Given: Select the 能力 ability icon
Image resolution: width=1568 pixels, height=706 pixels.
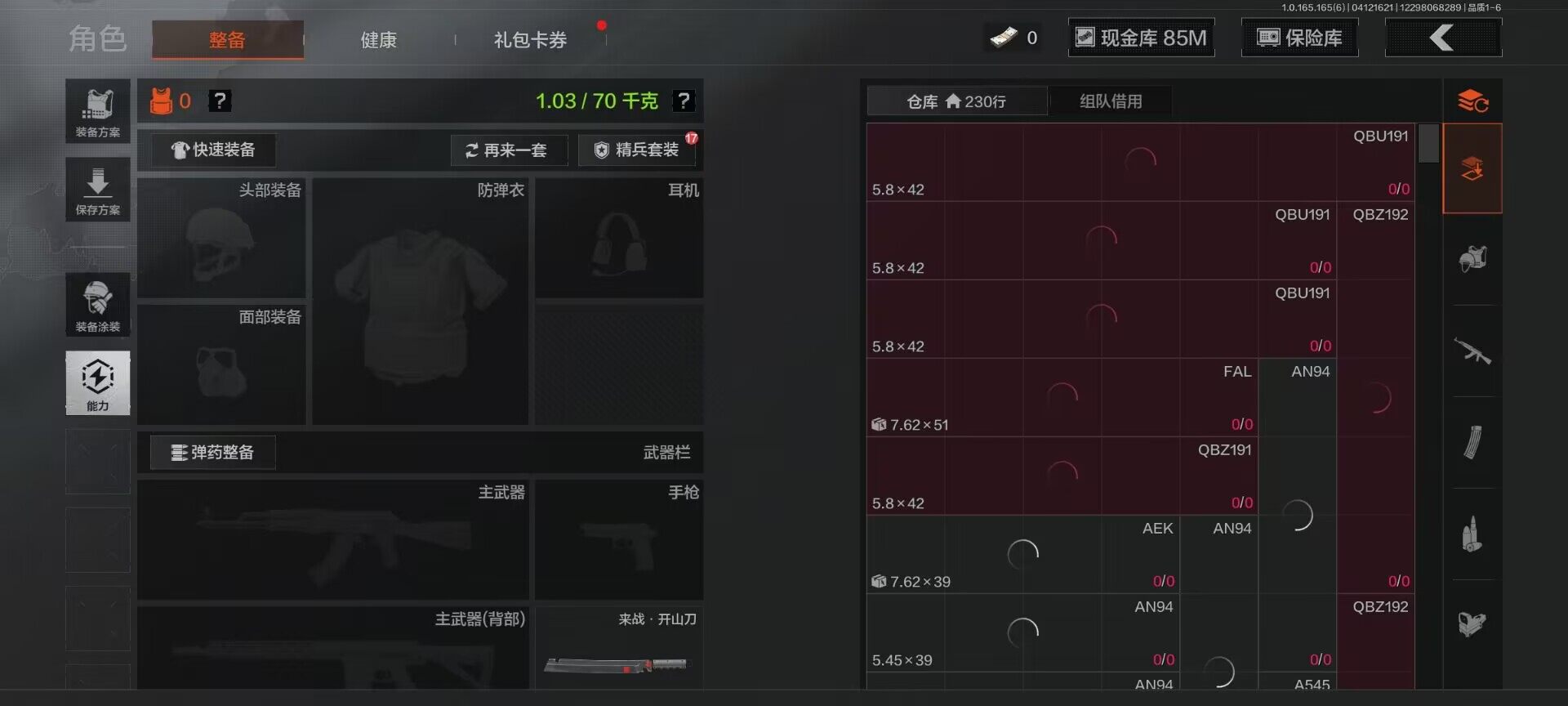Looking at the screenshot, I should tap(98, 383).
